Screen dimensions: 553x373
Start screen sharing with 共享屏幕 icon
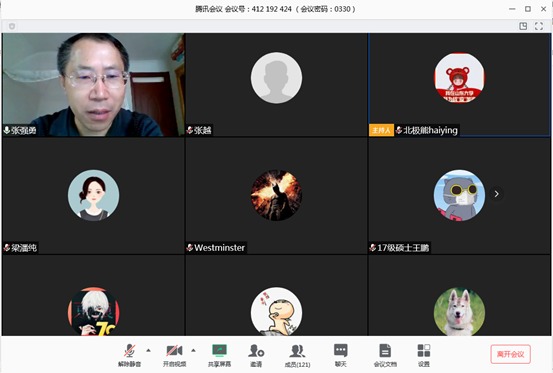pos(219,355)
